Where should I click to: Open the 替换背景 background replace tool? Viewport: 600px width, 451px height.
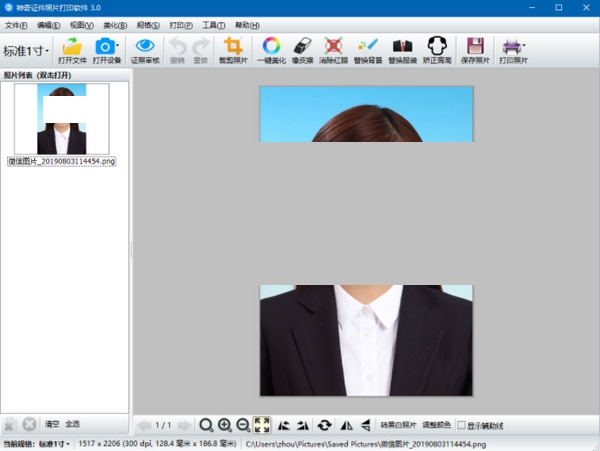tap(367, 47)
